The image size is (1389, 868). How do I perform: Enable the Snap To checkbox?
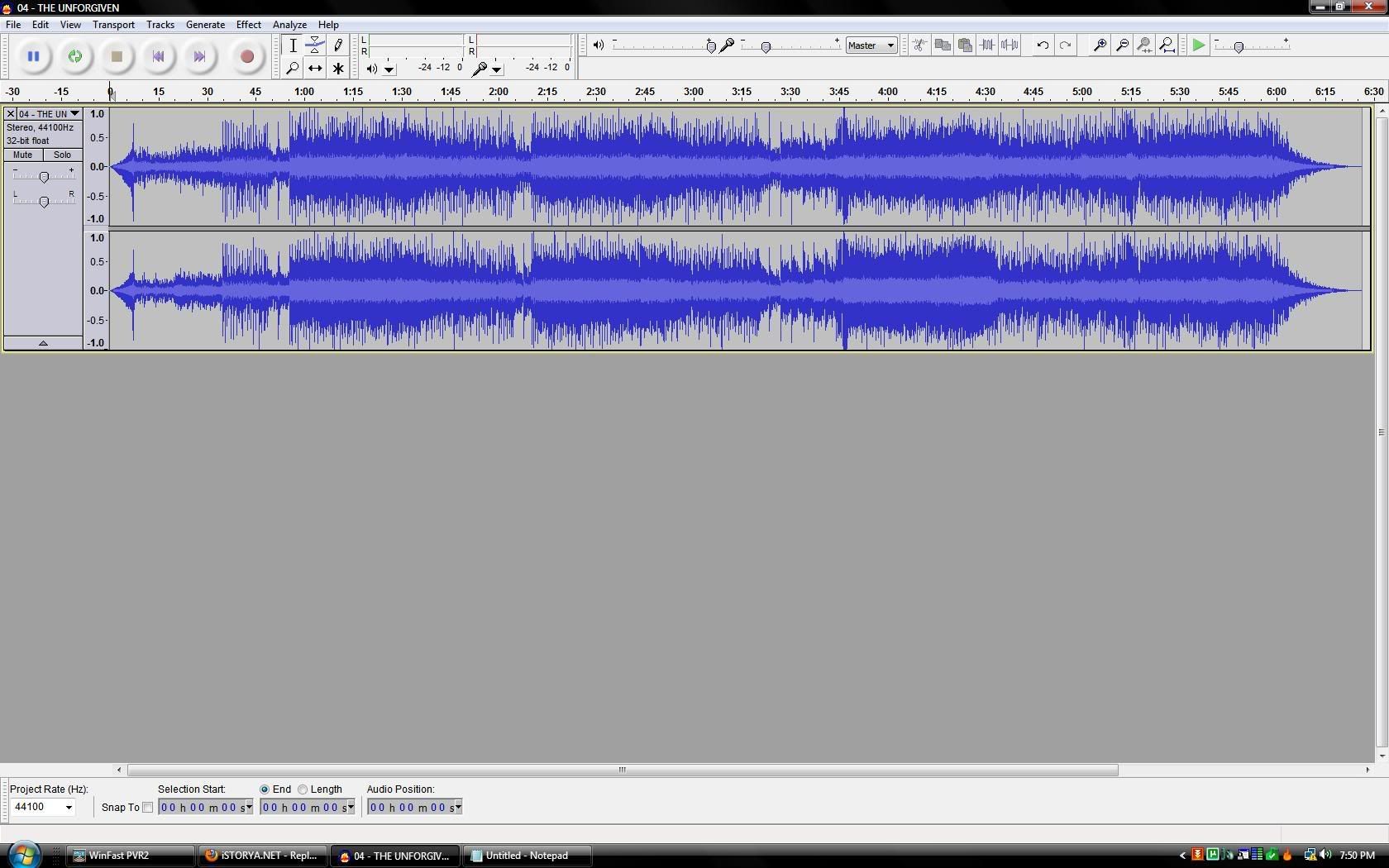[148, 808]
